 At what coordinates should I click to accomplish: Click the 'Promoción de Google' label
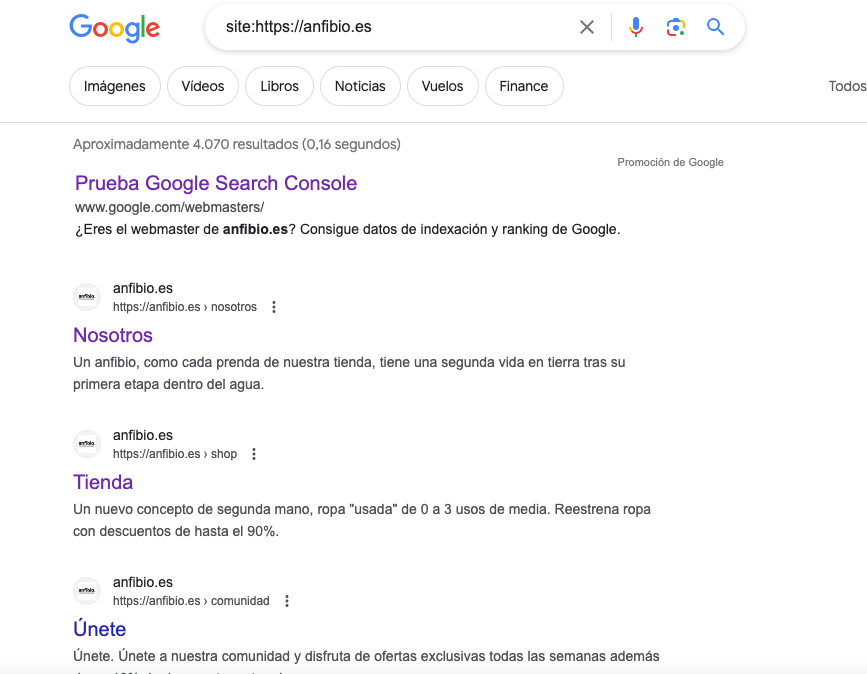click(x=670, y=162)
